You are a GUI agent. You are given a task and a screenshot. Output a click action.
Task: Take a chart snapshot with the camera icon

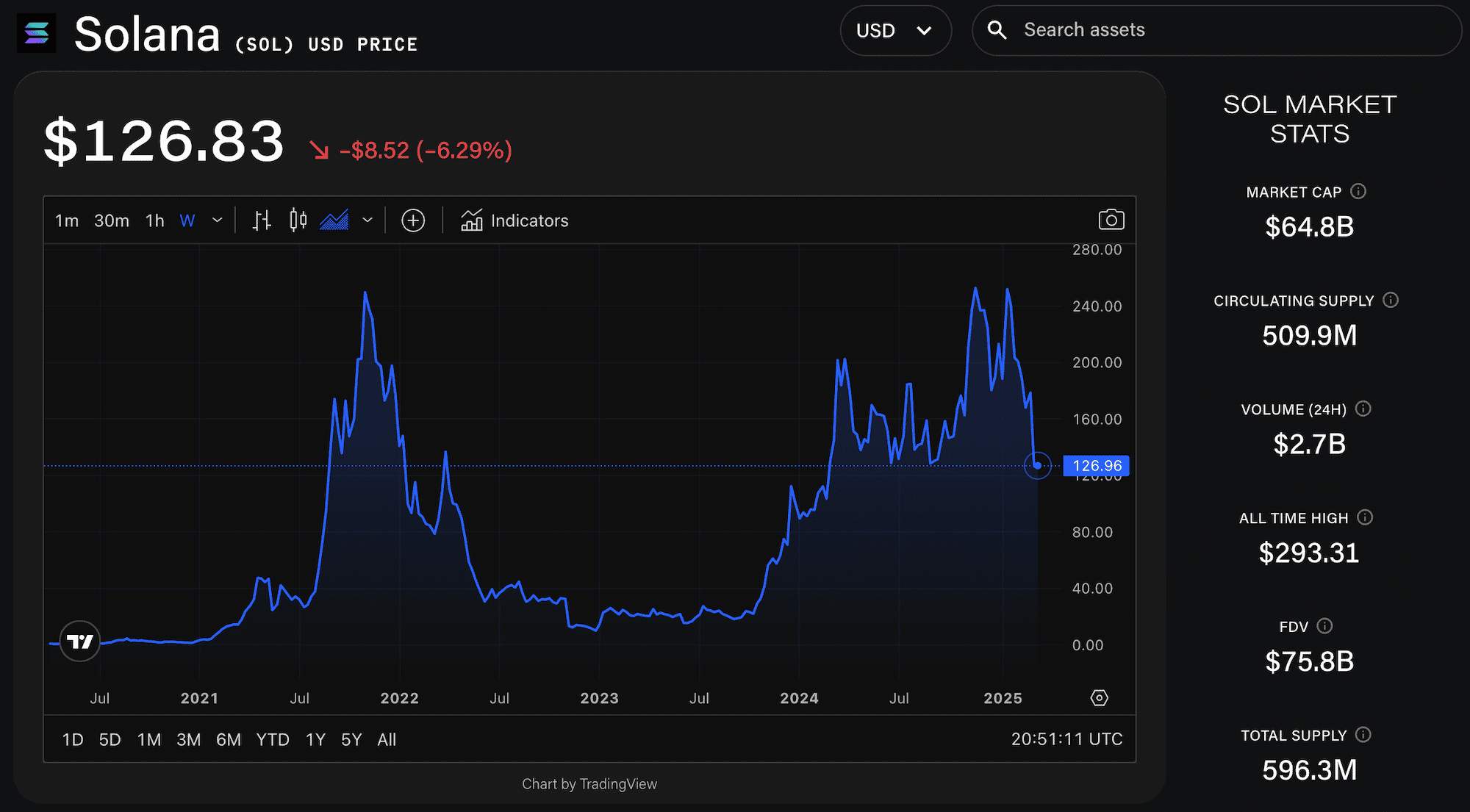[1111, 219]
